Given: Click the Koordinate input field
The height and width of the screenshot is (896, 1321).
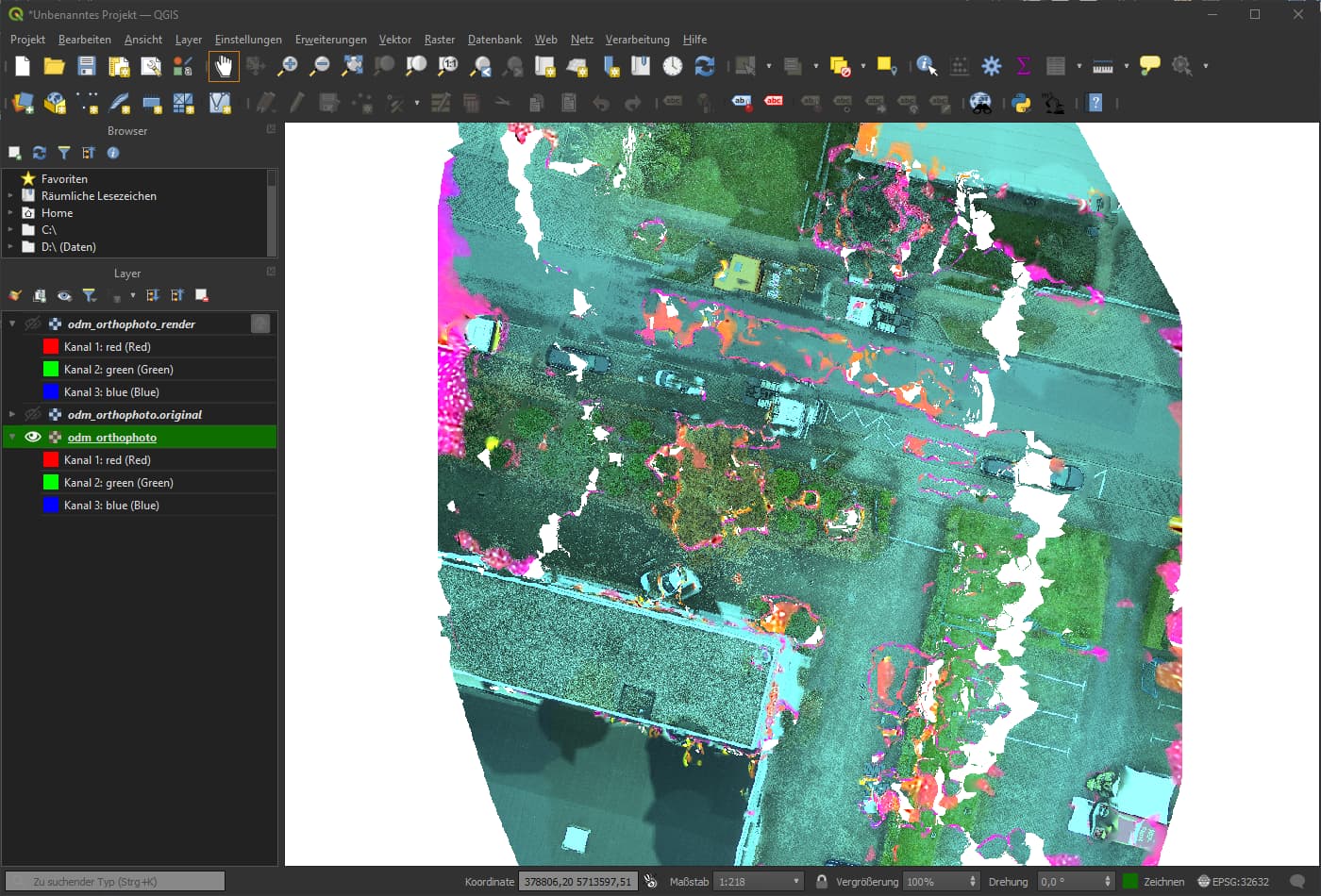Looking at the screenshot, I should coord(578,881).
